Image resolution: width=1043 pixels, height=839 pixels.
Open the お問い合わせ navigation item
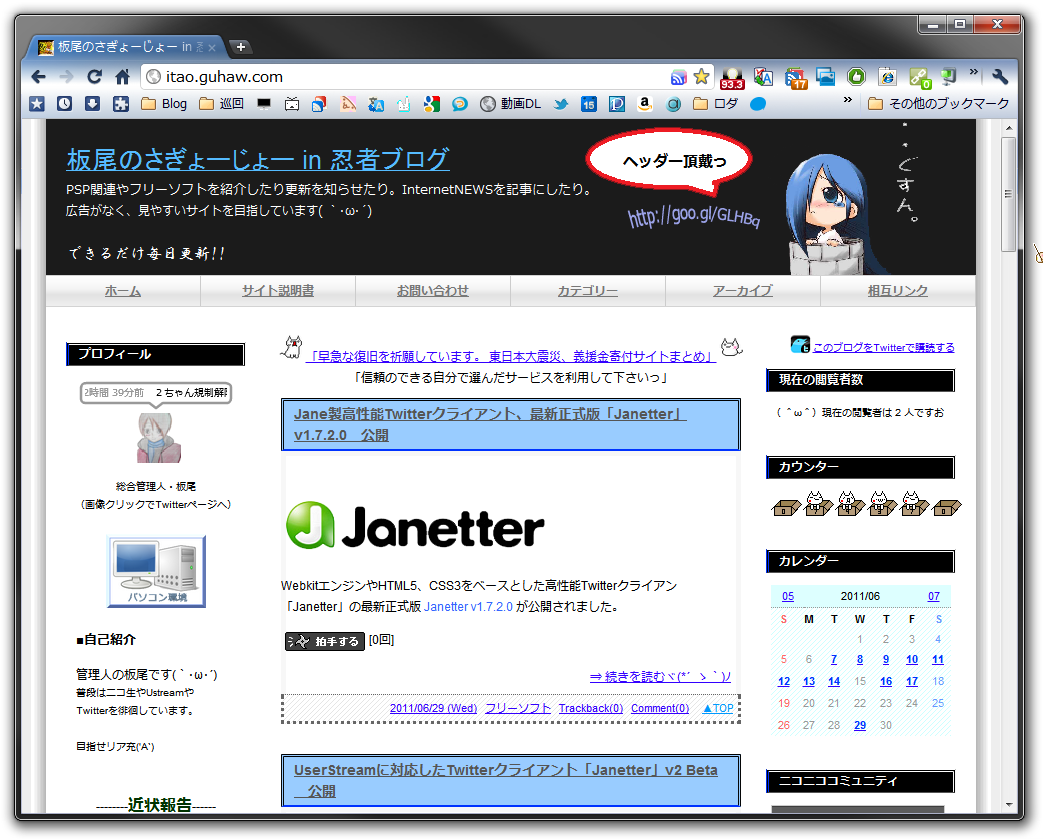click(x=432, y=291)
